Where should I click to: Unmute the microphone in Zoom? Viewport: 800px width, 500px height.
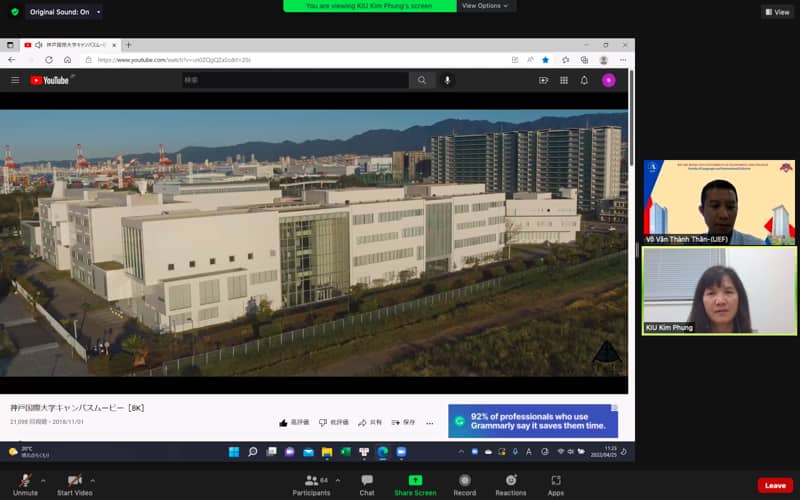pos(25,483)
